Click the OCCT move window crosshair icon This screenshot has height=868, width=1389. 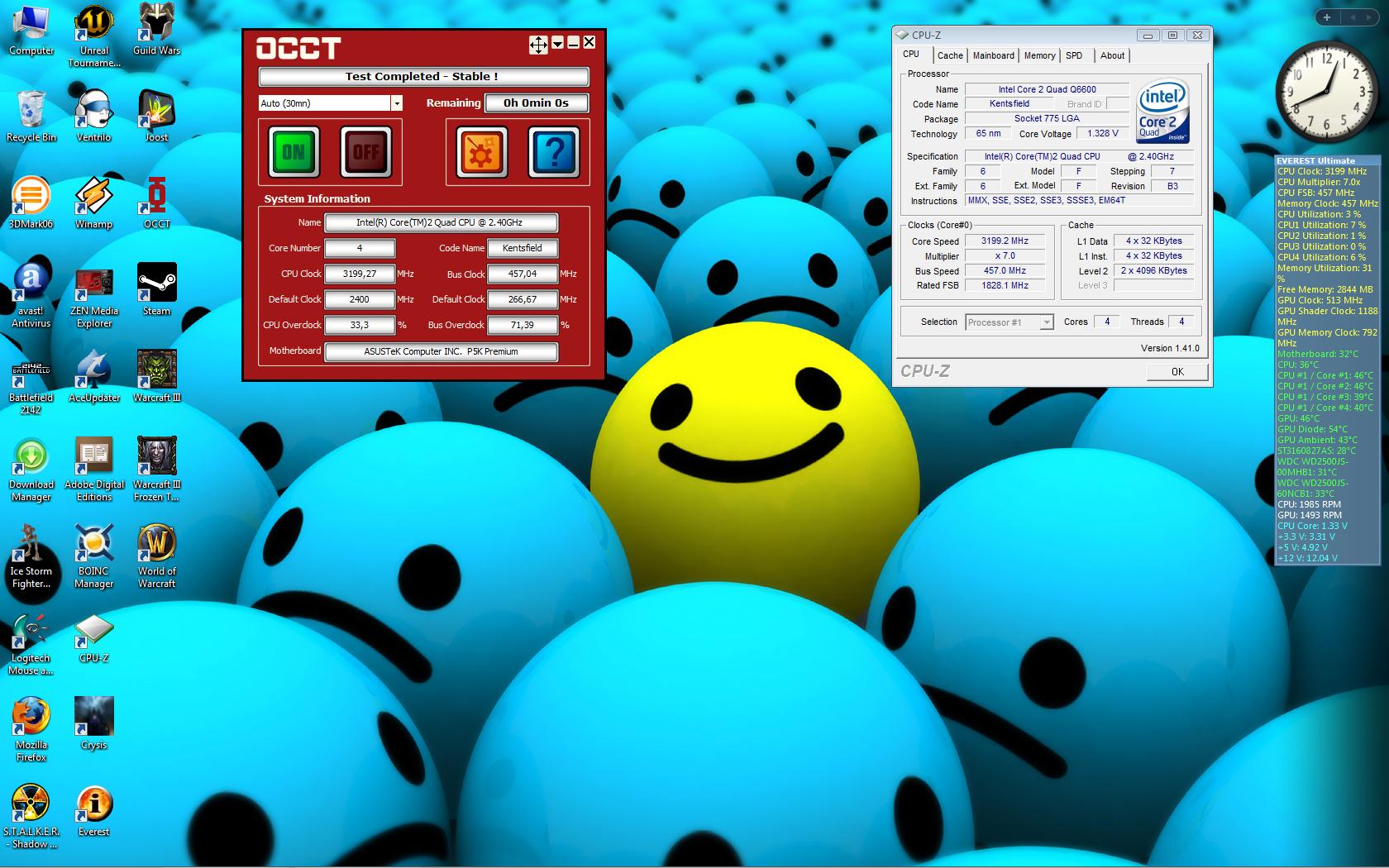(x=538, y=44)
